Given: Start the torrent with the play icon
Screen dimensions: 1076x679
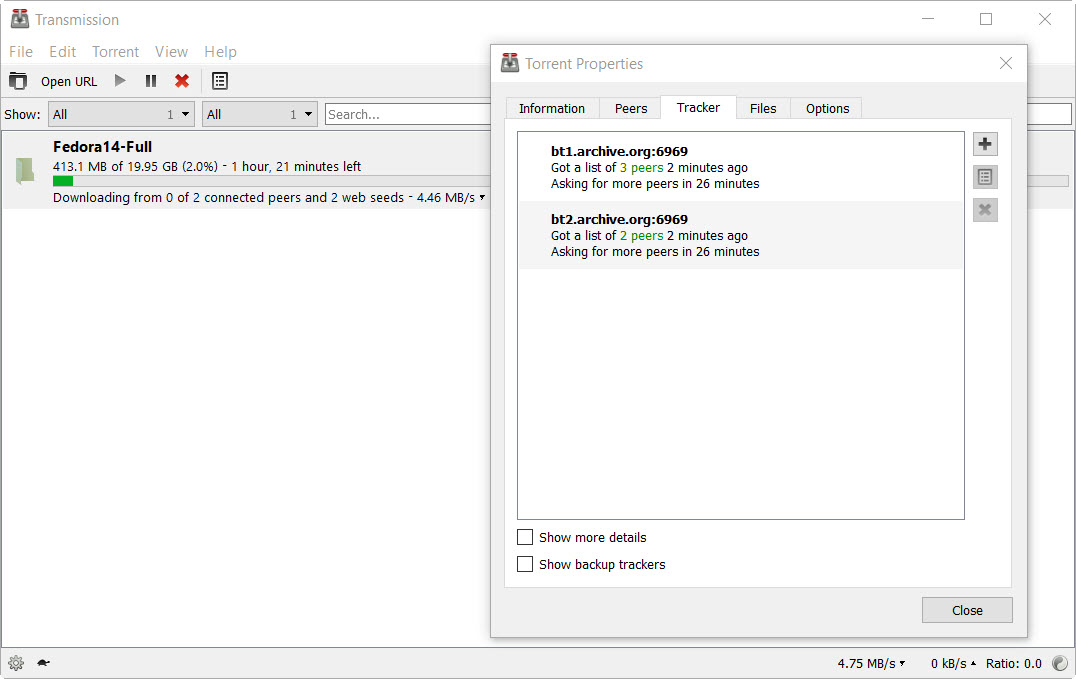Looking at the screenshot, I should pyautogui.click(x=120, y=81).
